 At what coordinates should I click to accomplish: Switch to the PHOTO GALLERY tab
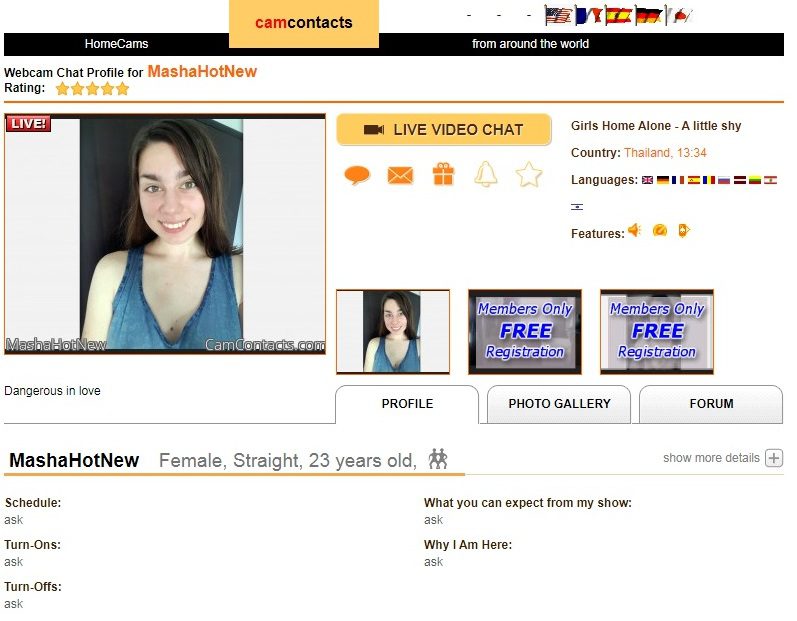coord(559,404)
